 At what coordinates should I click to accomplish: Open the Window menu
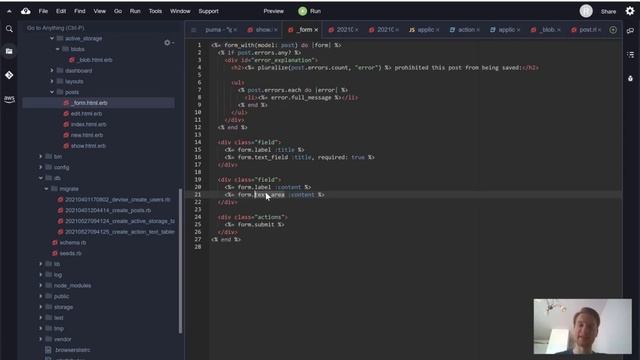pyautogui.click(x=180, y=11)
